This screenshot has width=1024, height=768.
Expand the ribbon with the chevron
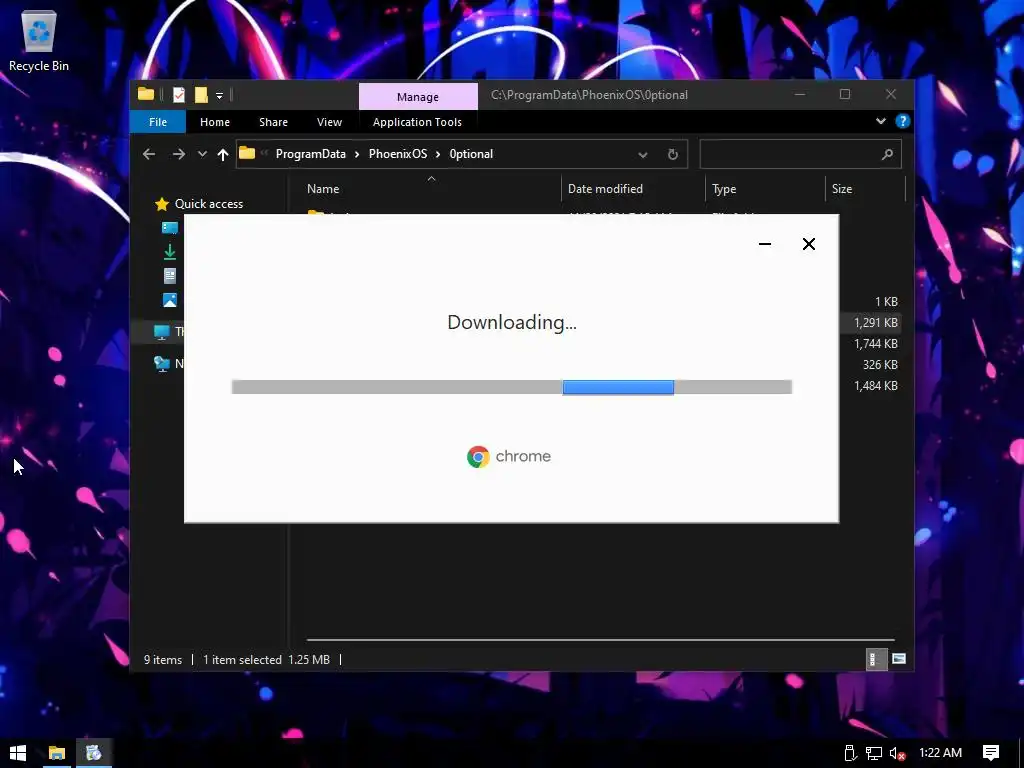[880, 121]
